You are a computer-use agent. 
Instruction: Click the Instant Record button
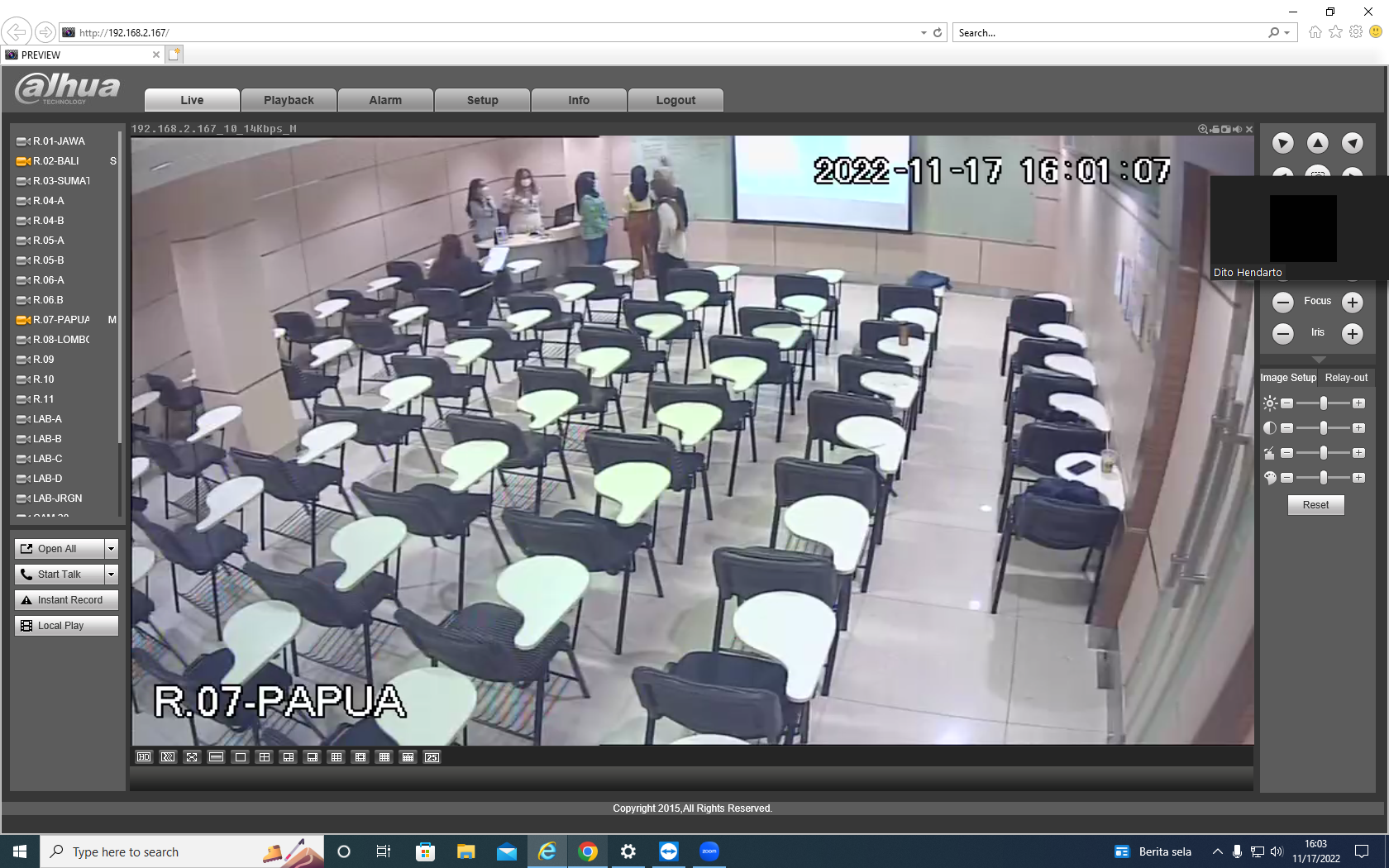tap(66, 600)
